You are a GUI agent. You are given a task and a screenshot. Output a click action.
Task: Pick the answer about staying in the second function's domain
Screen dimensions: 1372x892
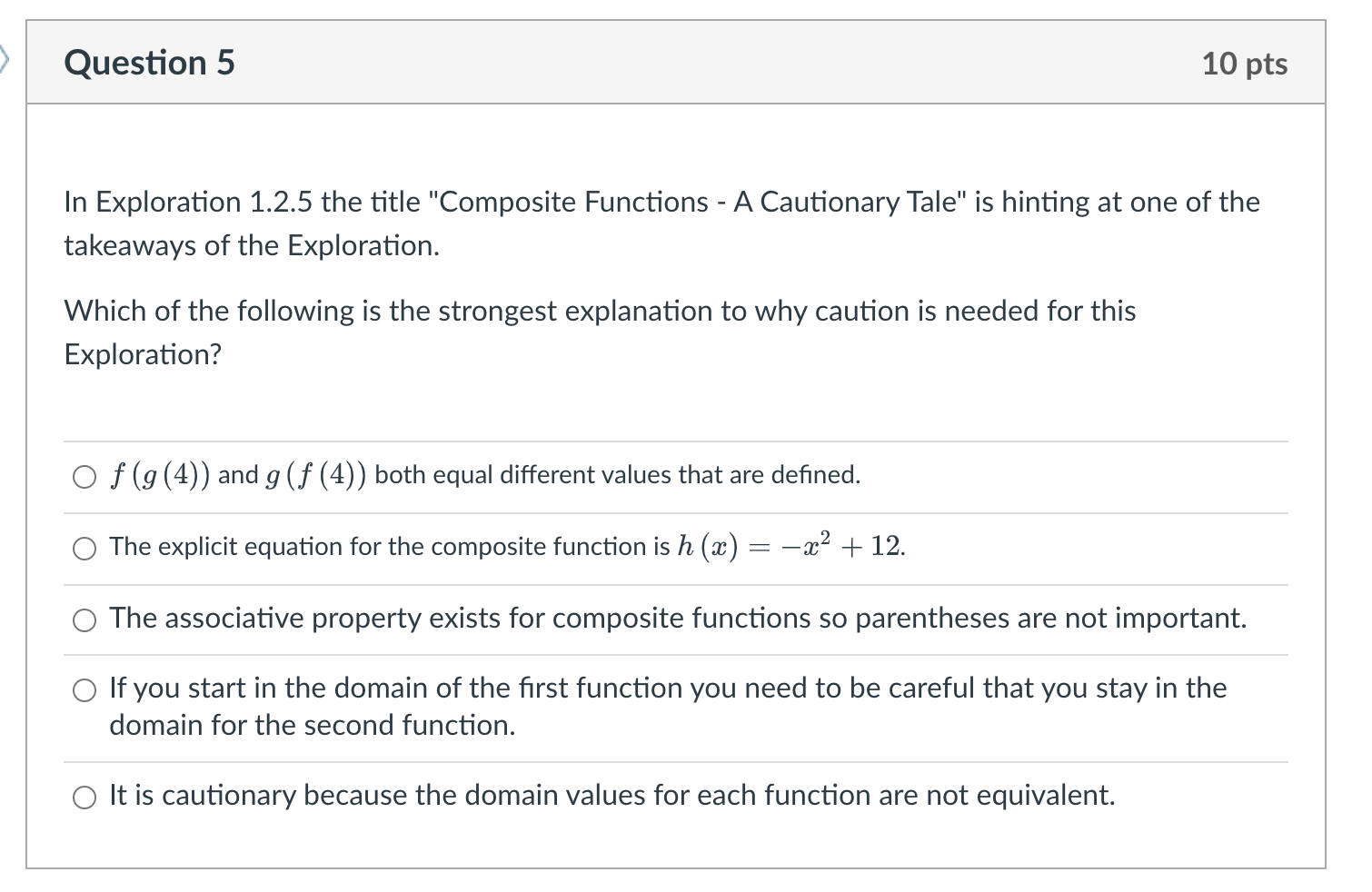85,690
